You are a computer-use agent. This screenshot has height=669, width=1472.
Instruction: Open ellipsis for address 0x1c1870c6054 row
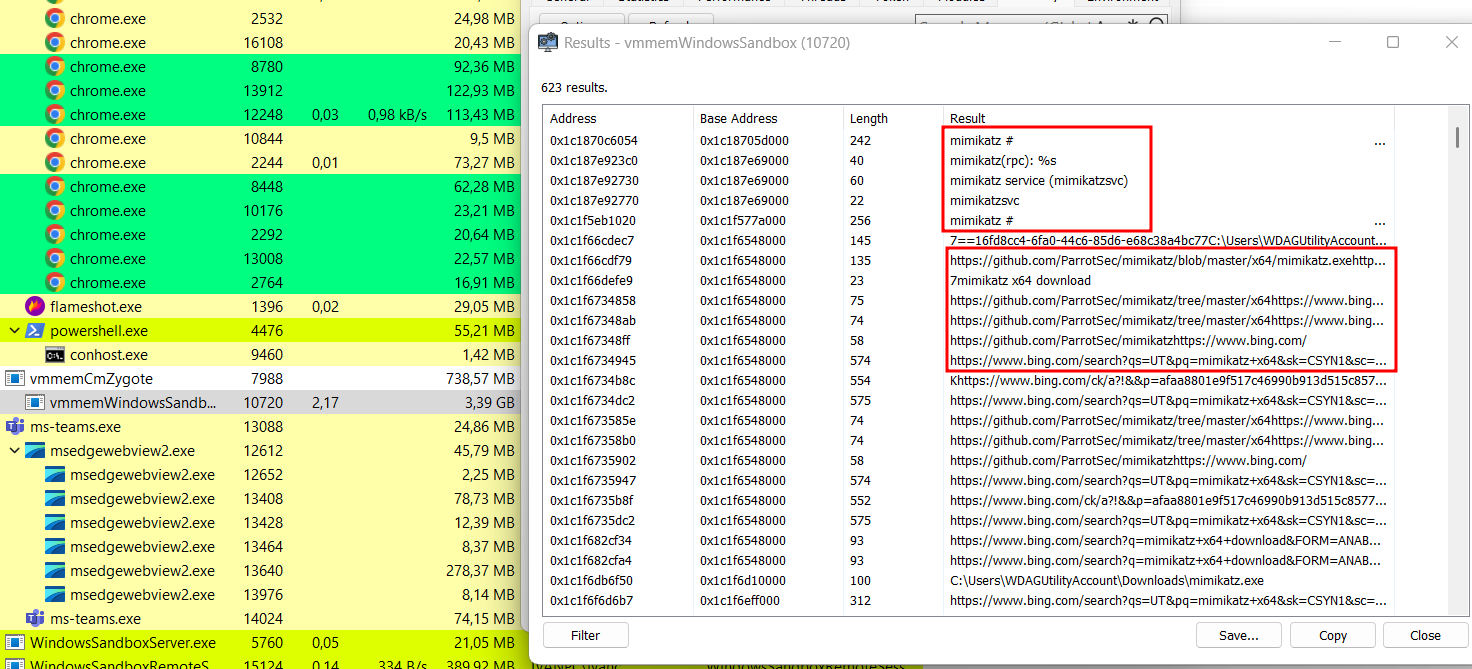point(1380,142)
